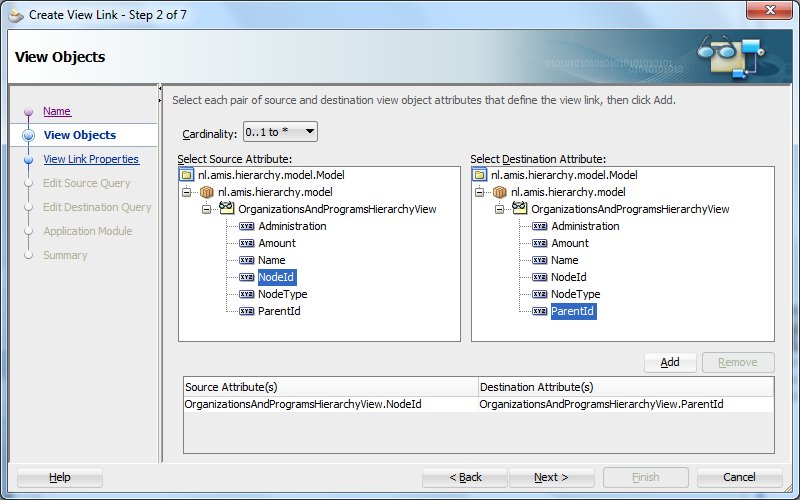The width and height of the screenshot is (800, 500).
Task: Collapse OrganizationsAndProgramsHierarchyView node in destination tree
Action: (499, 209)
